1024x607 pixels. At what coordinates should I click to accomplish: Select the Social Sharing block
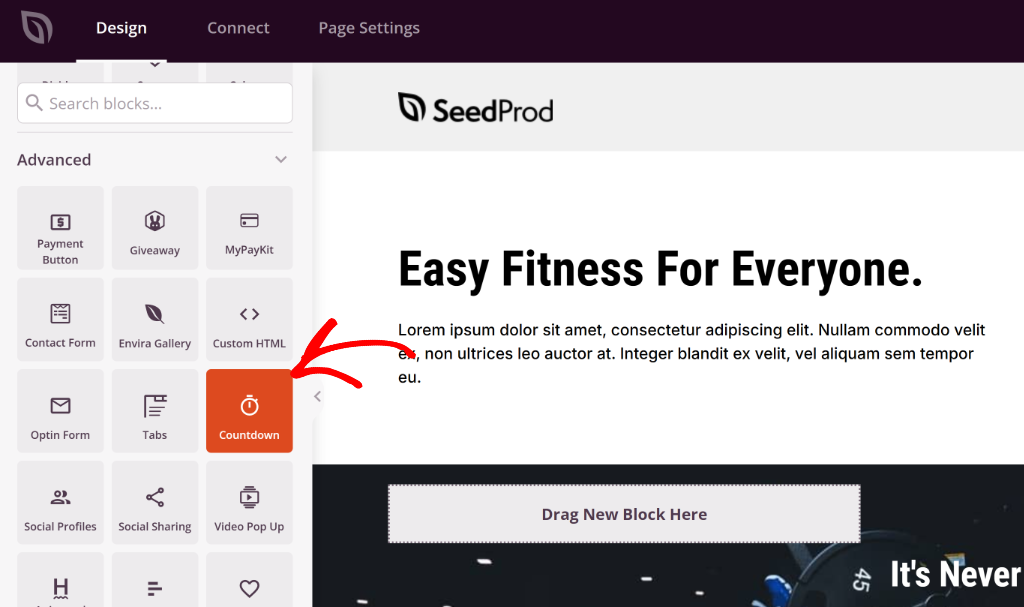click(155, 502)
